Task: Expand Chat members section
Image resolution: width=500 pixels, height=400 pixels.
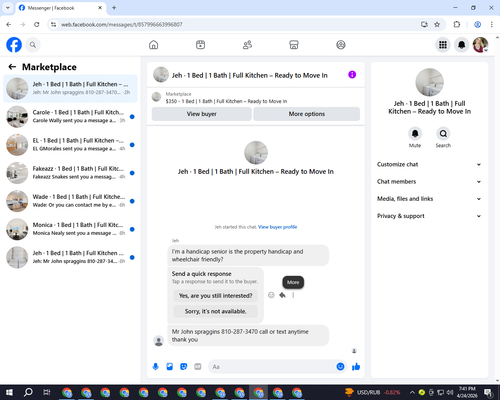Action: click(429, 182)
